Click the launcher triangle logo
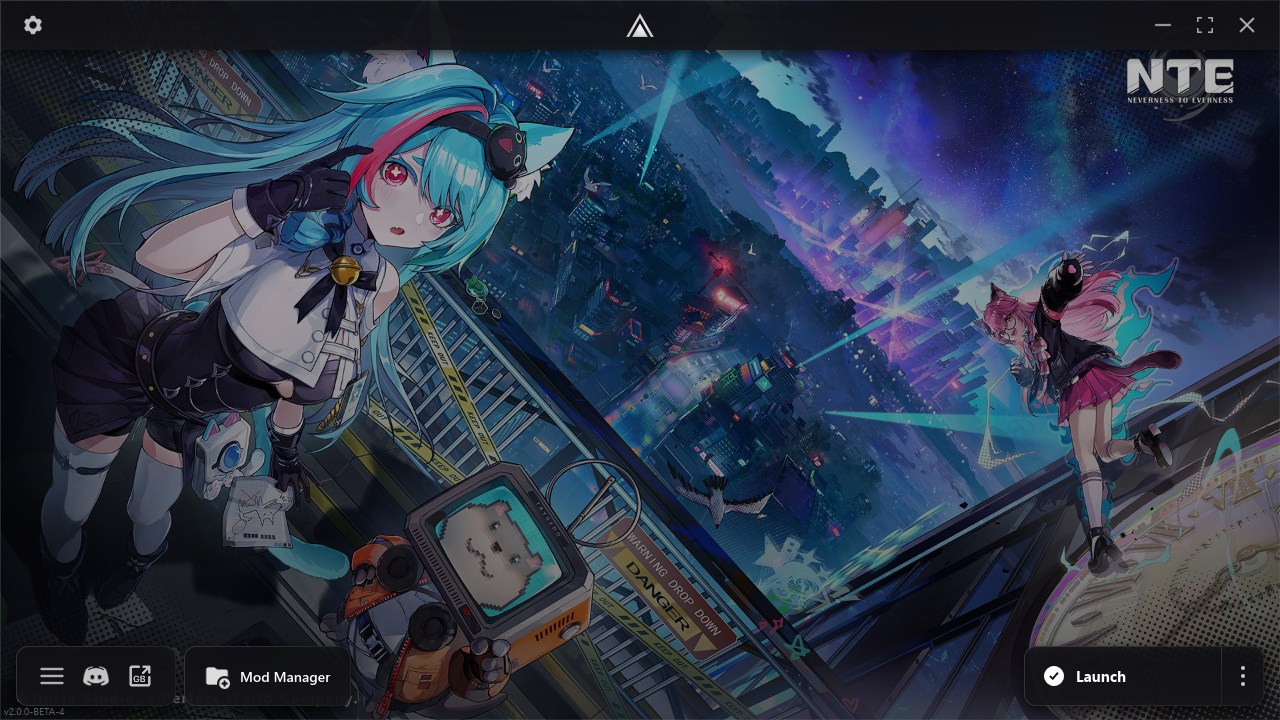 (x=640, y=26)
